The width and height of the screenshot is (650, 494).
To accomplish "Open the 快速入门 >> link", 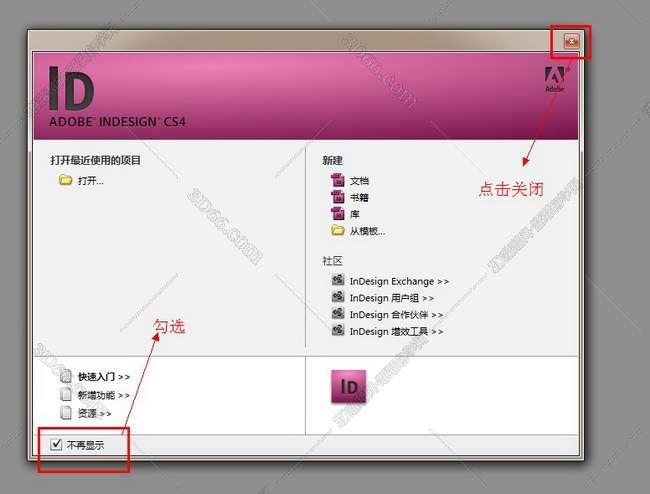I will [104, 377].
